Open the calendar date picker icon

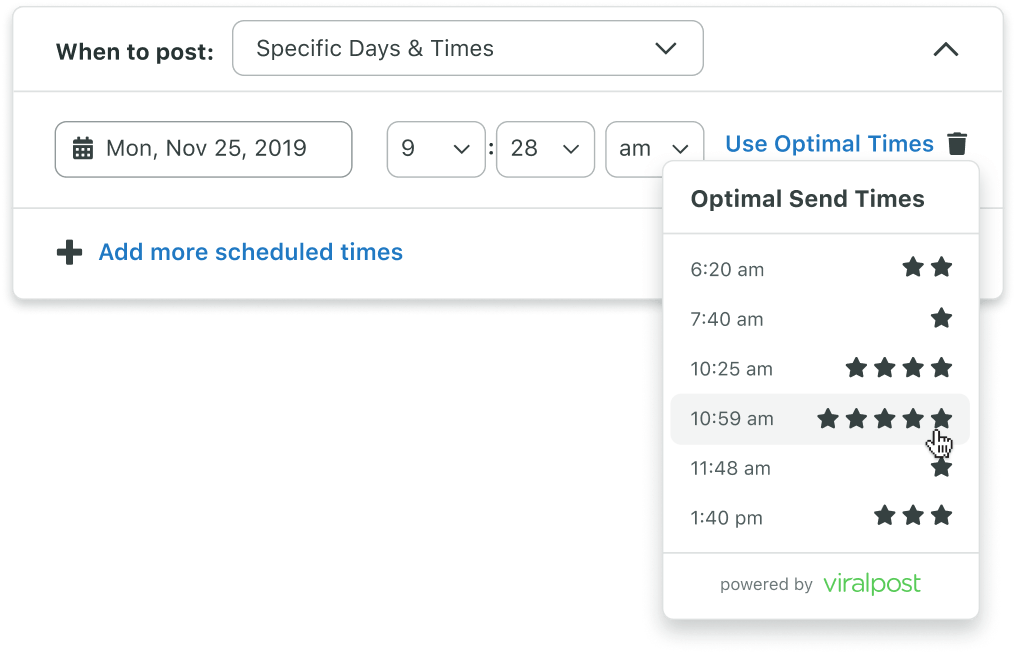coord(84,148)
